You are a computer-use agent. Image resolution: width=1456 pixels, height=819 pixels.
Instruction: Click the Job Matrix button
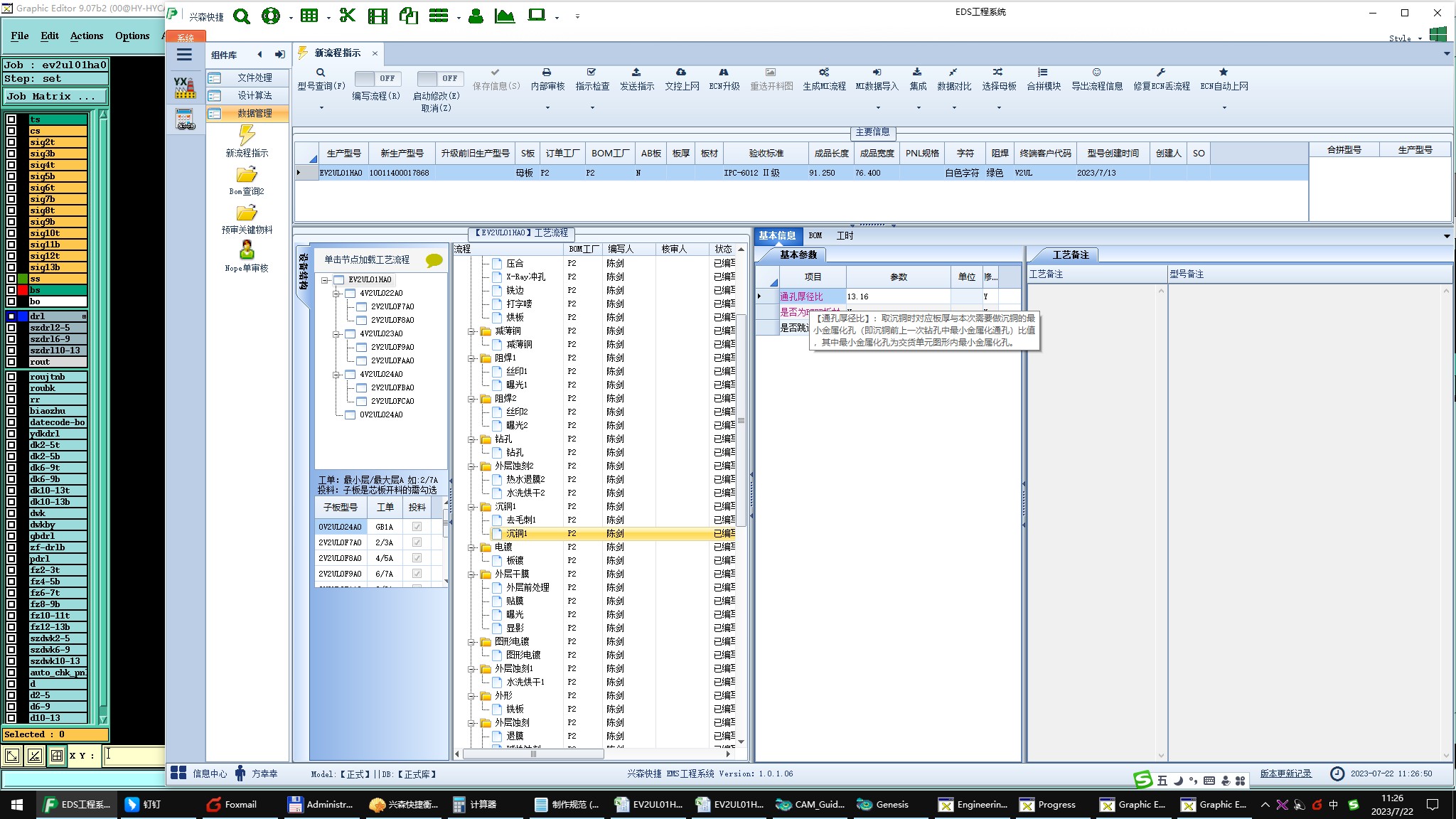[x=55, y=96]
